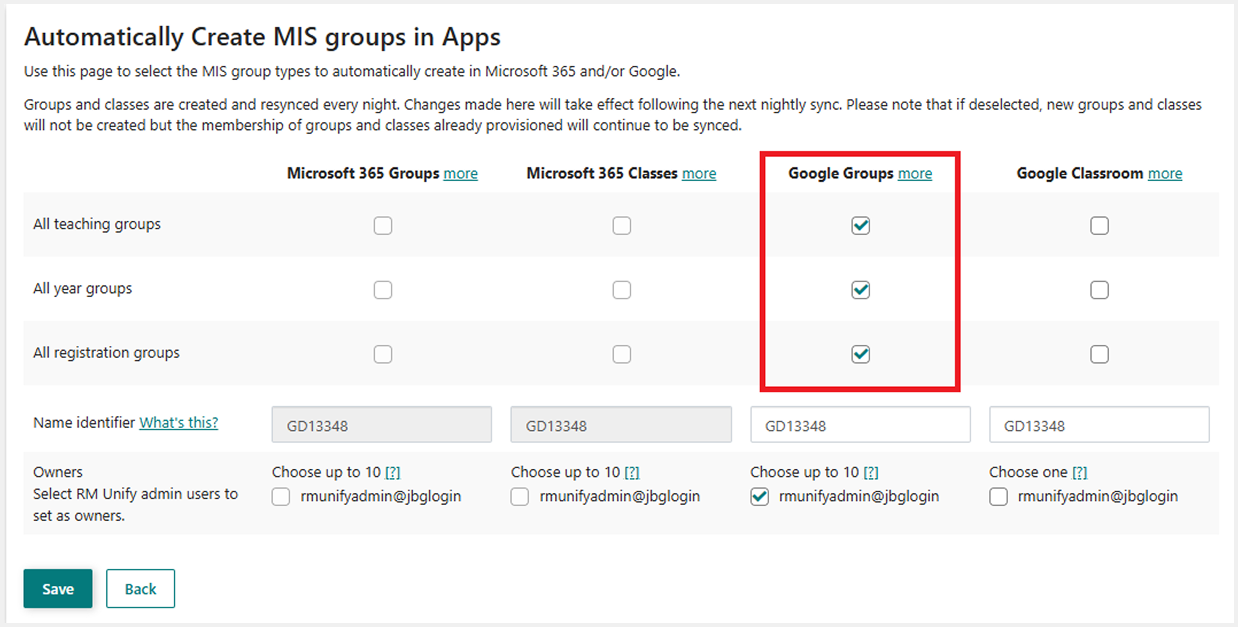Viewport: 1238px width, 628px height.
Task: Open the more link for Google Groups
Action: (915, 173)
